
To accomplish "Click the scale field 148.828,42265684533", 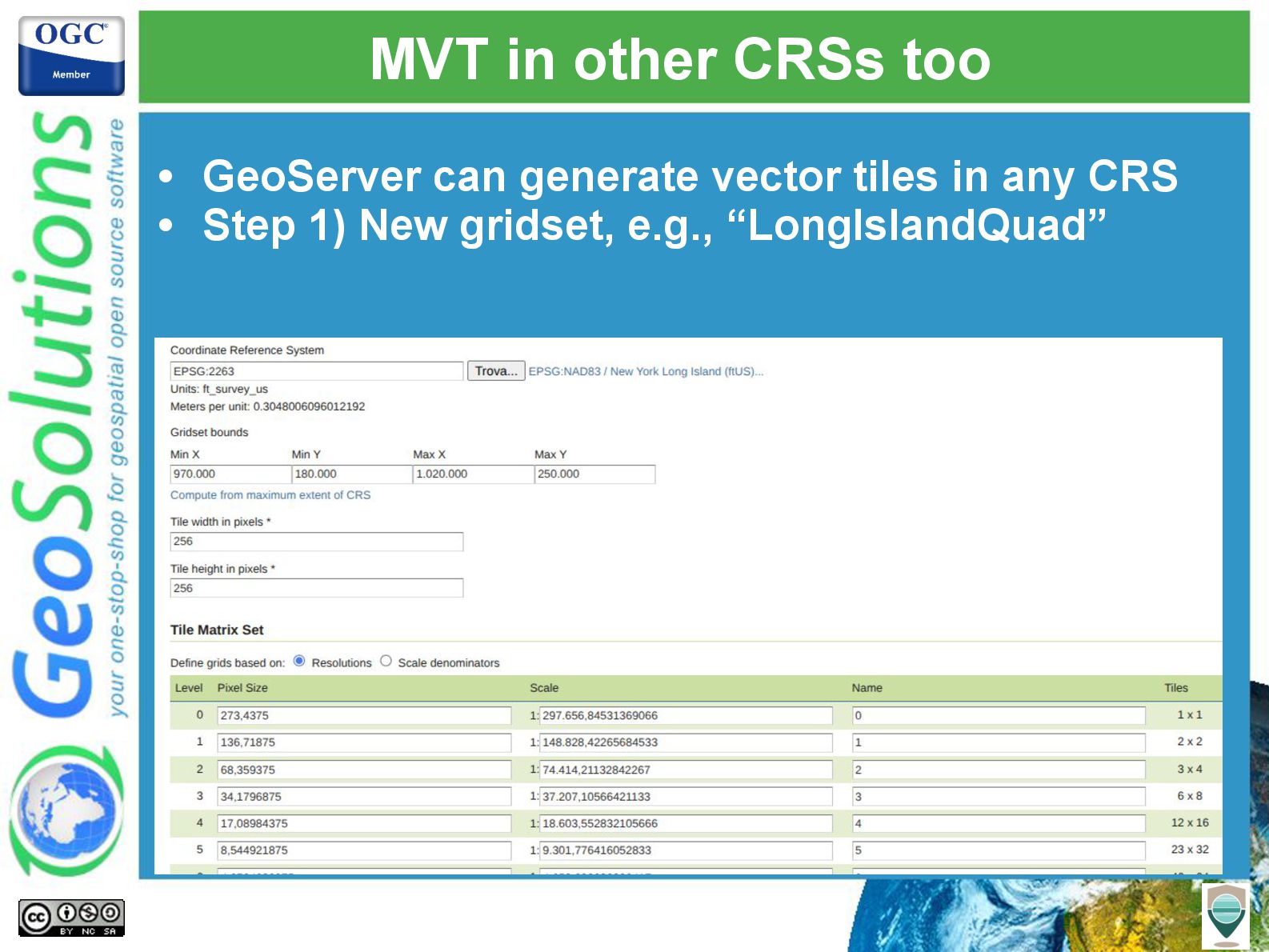I will (x=686, y=742).
